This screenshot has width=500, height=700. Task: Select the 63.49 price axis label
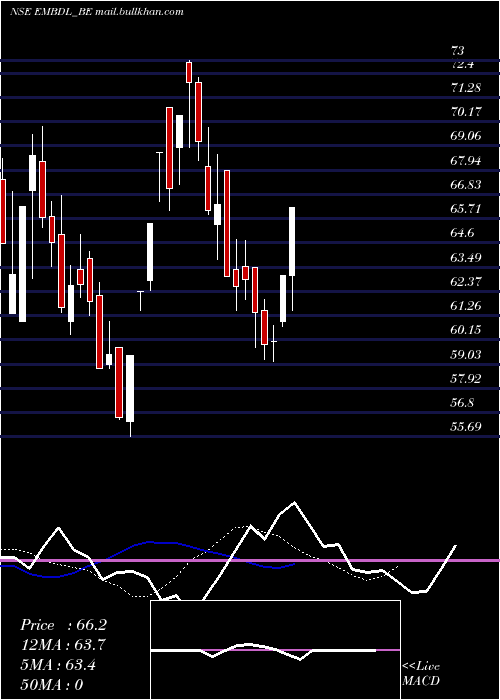tap(466, 257)
